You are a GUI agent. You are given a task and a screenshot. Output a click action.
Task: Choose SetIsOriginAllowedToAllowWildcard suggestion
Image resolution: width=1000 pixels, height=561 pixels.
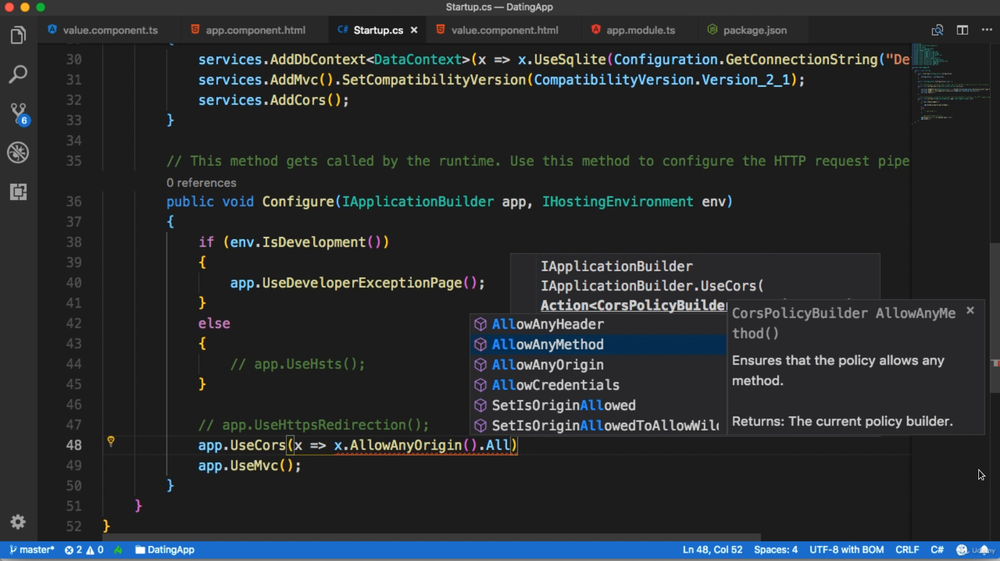pos(598,425)
